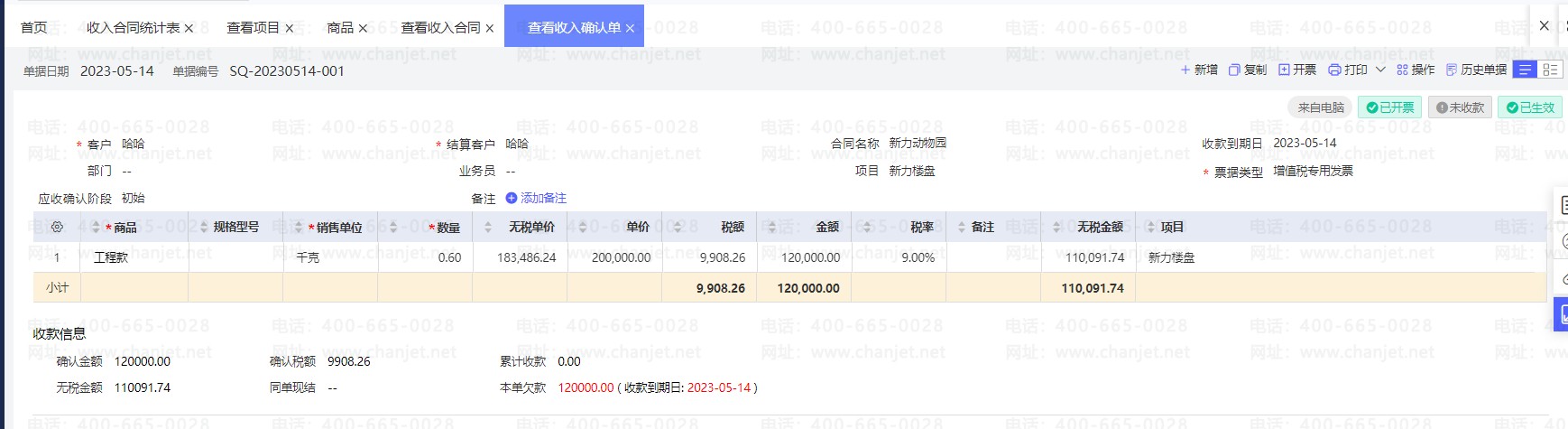Switch to the 商品 tab

(340, 28)
